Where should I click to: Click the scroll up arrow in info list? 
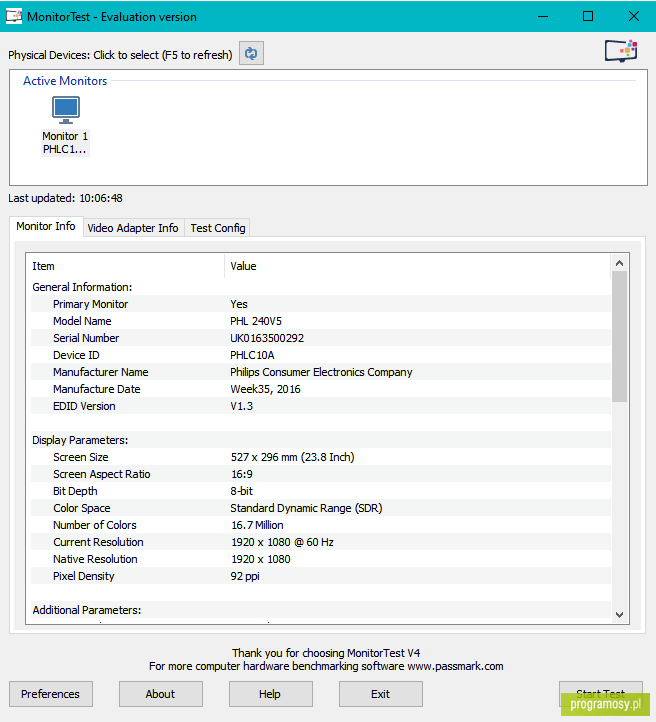coord(620,263)
